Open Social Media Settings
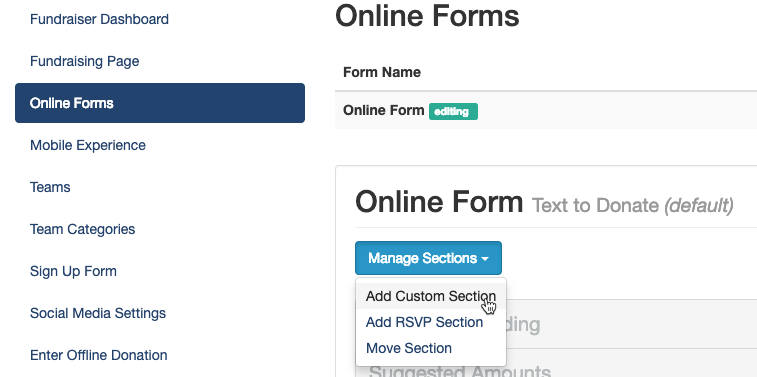 click(98, 313)
